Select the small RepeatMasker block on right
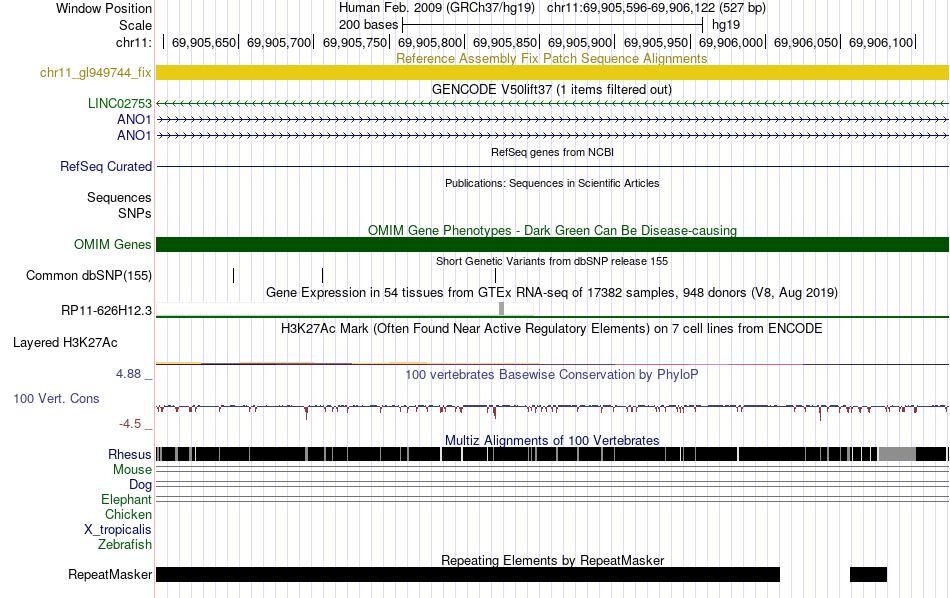This screenshot has width=950, height=598. (868, 574)
